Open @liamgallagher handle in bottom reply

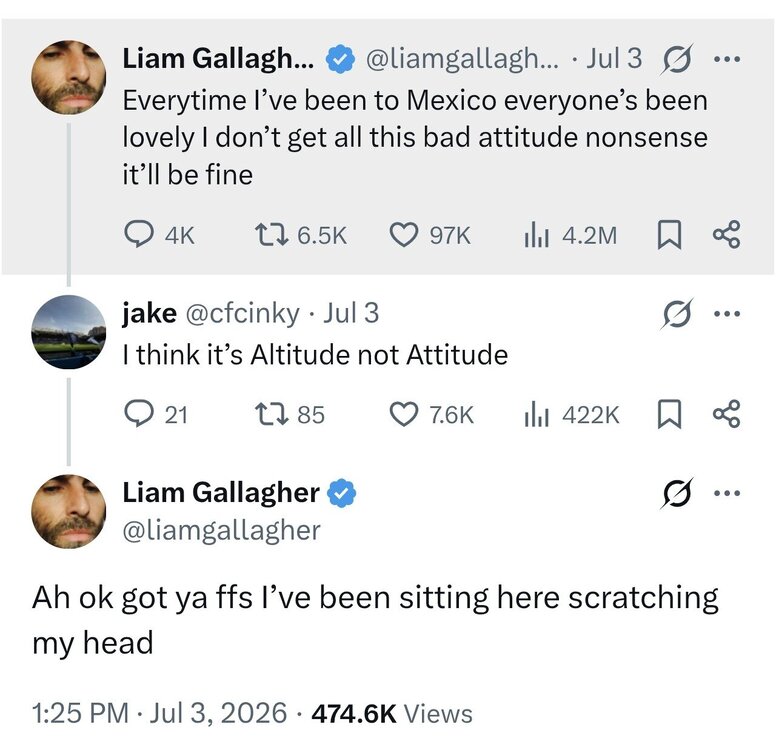point(221,531)
